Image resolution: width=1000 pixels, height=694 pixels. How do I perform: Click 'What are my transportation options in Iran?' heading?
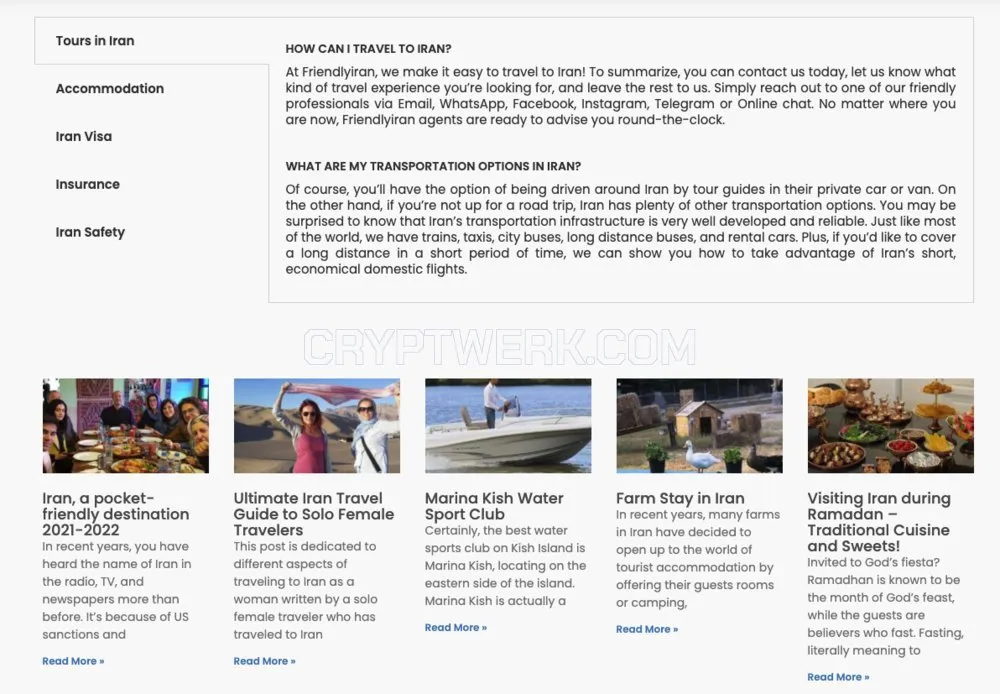click(x=433, y=166)
